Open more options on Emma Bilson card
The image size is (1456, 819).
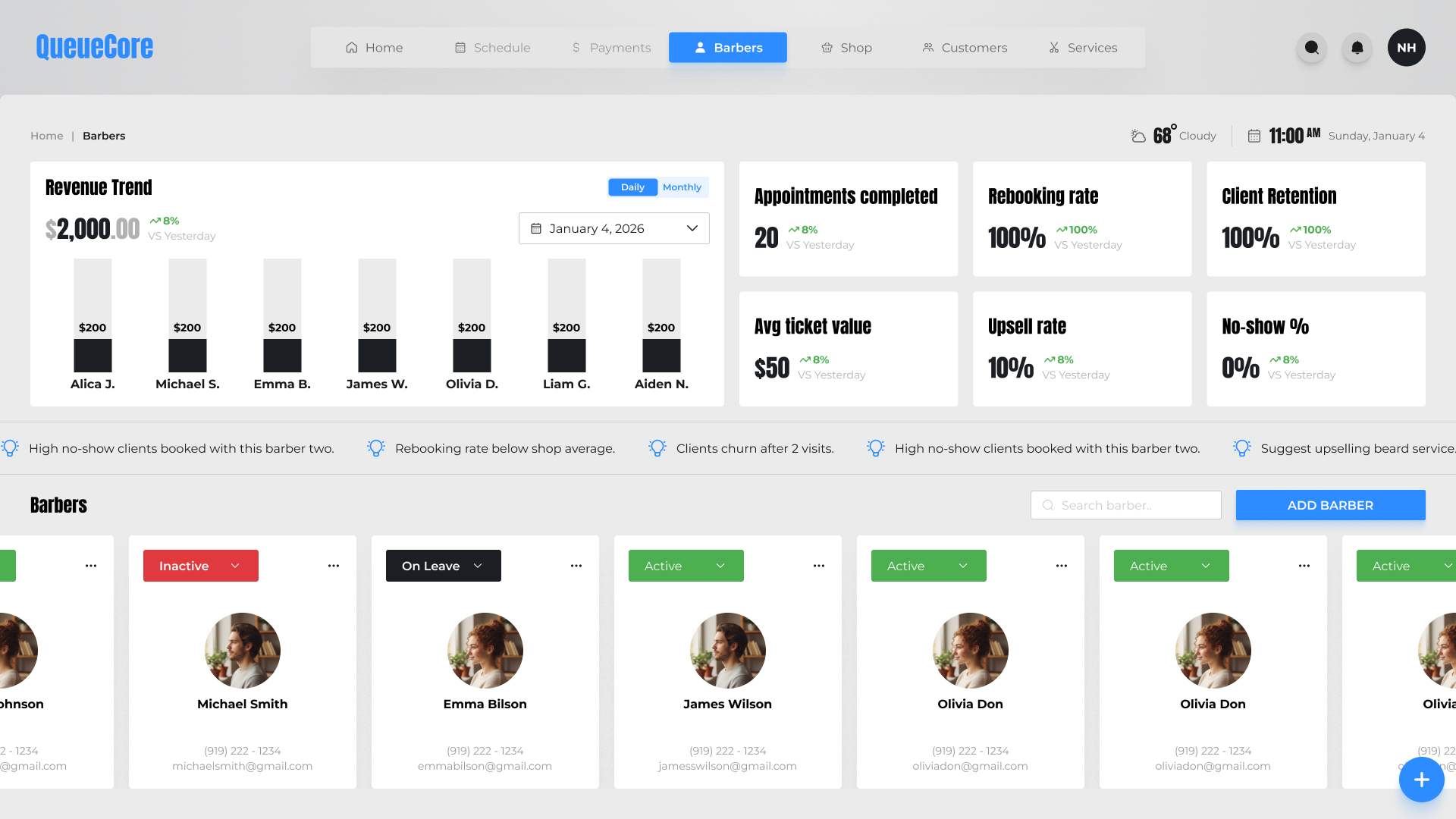click(x=576, y=566)
